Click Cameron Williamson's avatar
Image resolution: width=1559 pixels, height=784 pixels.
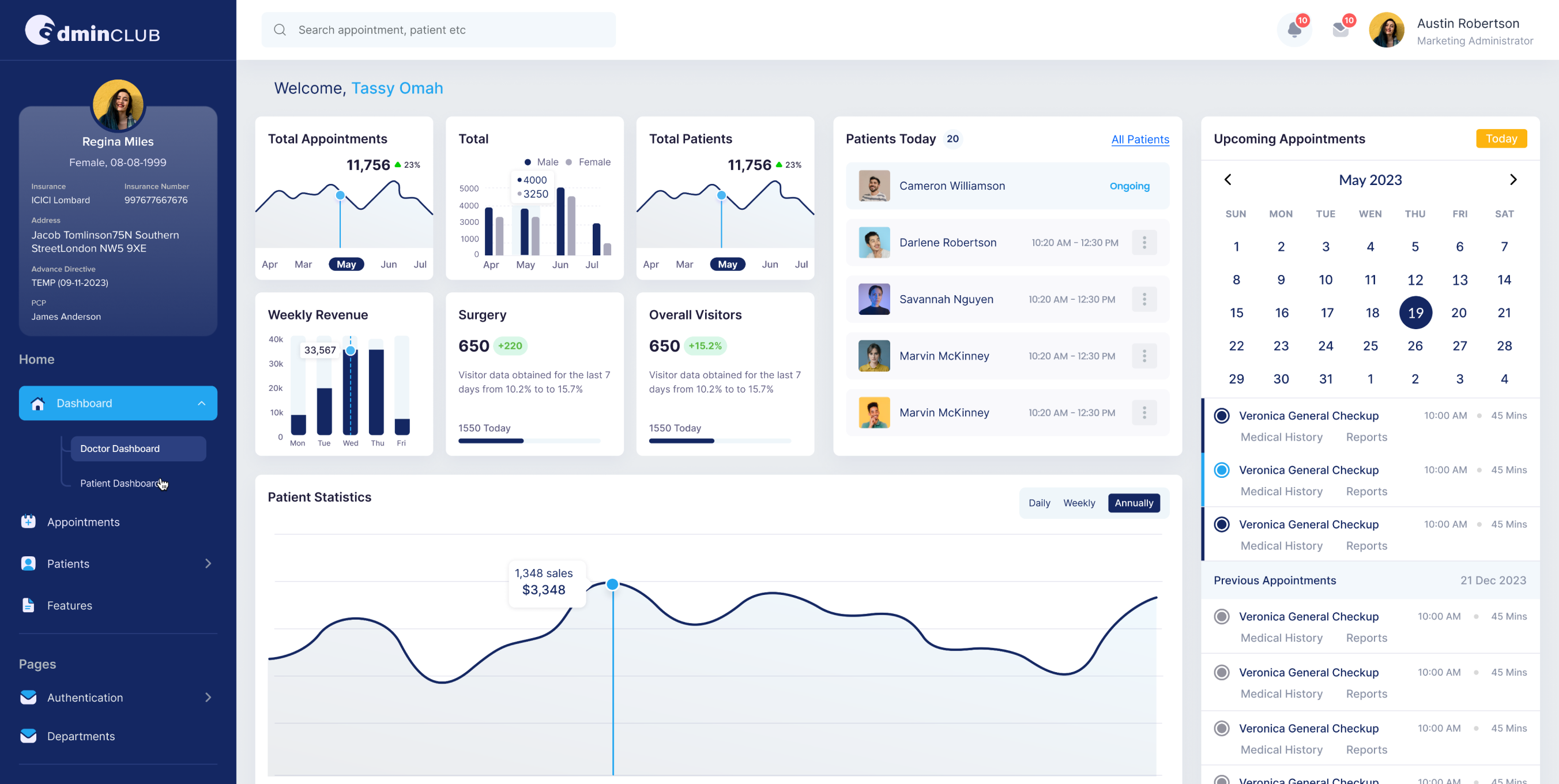pos(875,186)
